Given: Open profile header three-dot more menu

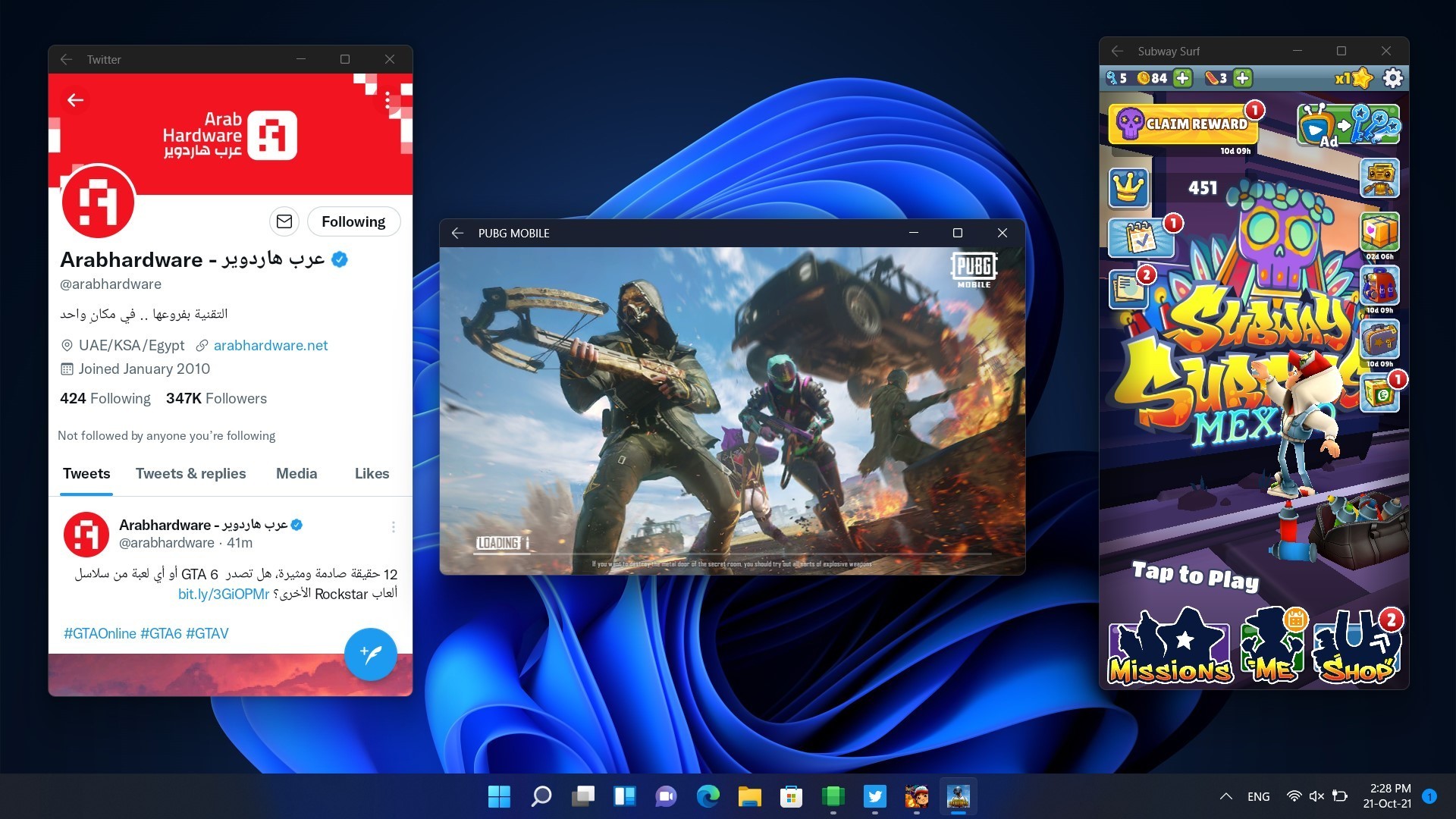Looking at the screenshot, I should 388,100.
